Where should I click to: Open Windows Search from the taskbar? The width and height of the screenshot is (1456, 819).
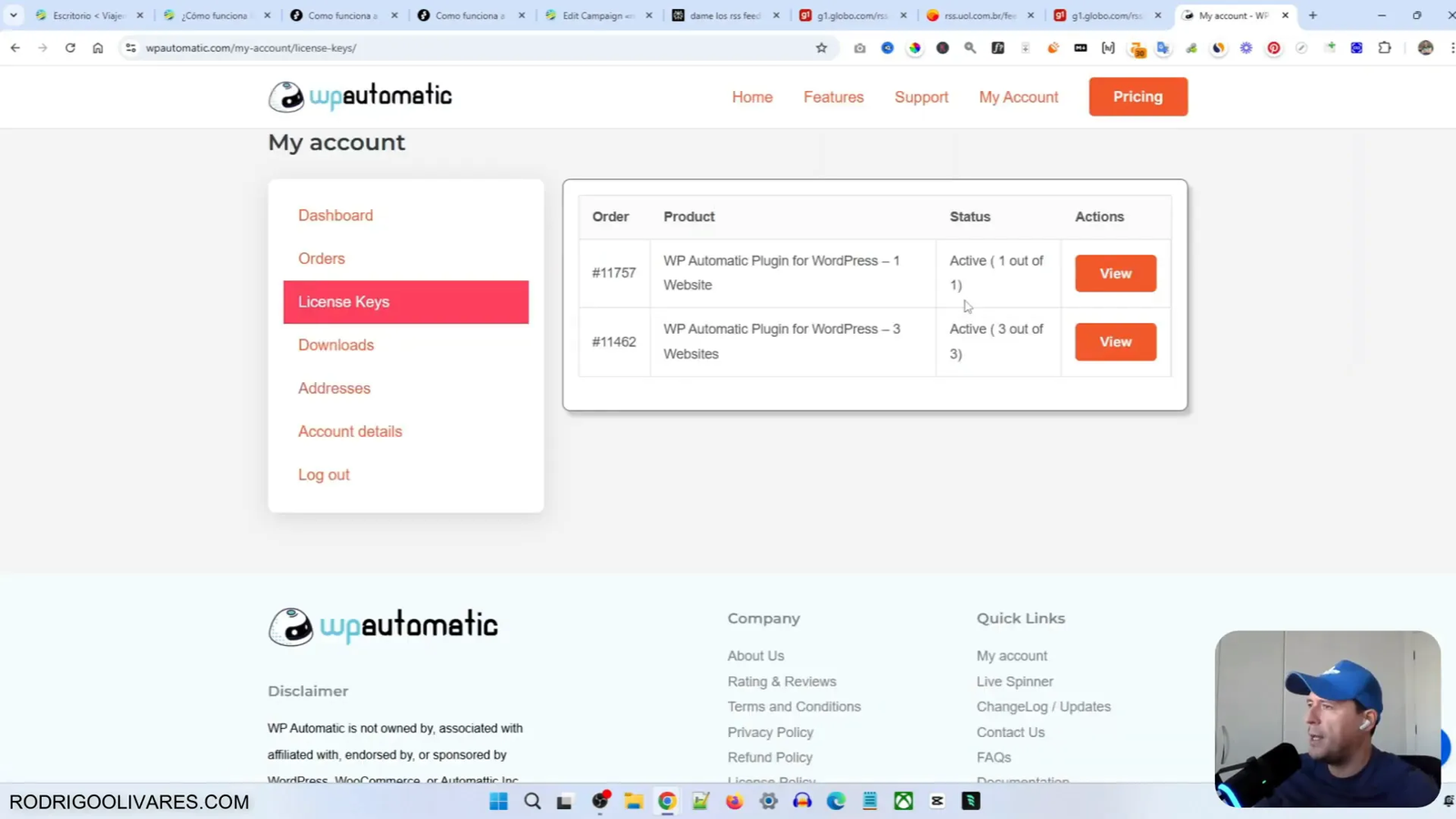[532, 801]
